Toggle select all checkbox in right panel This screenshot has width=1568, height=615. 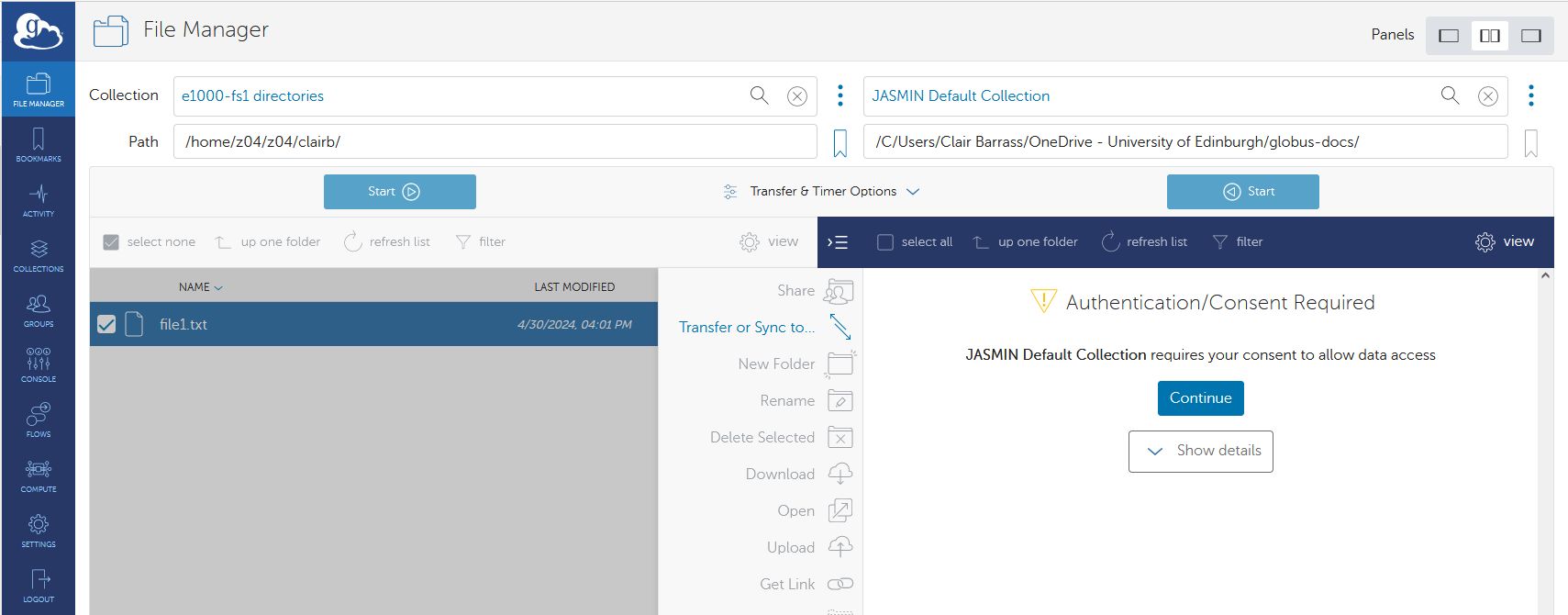pos(885,242)
